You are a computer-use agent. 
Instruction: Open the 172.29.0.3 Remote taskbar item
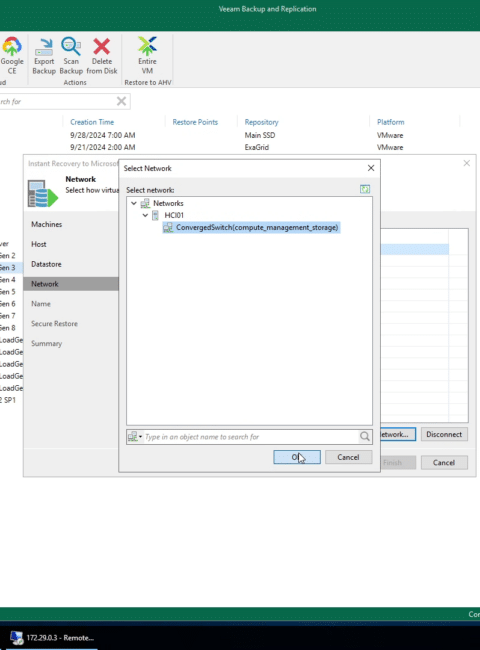coord(52,638)
